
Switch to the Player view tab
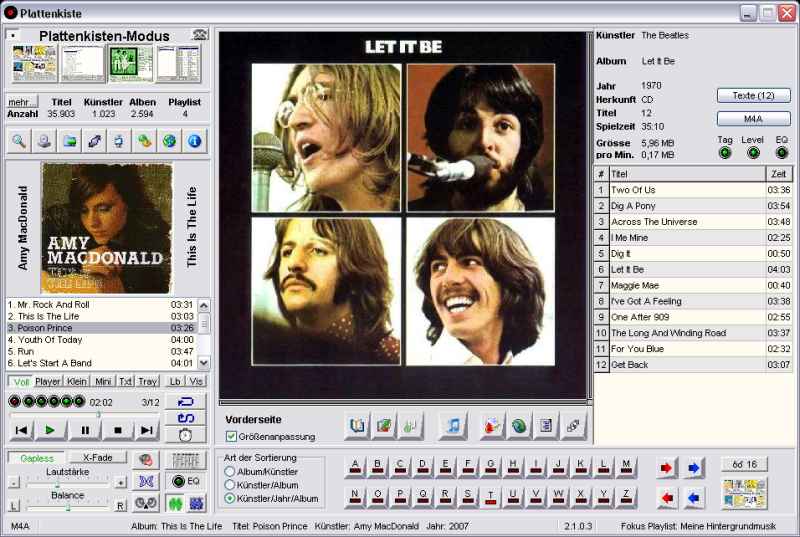[48, 381]
